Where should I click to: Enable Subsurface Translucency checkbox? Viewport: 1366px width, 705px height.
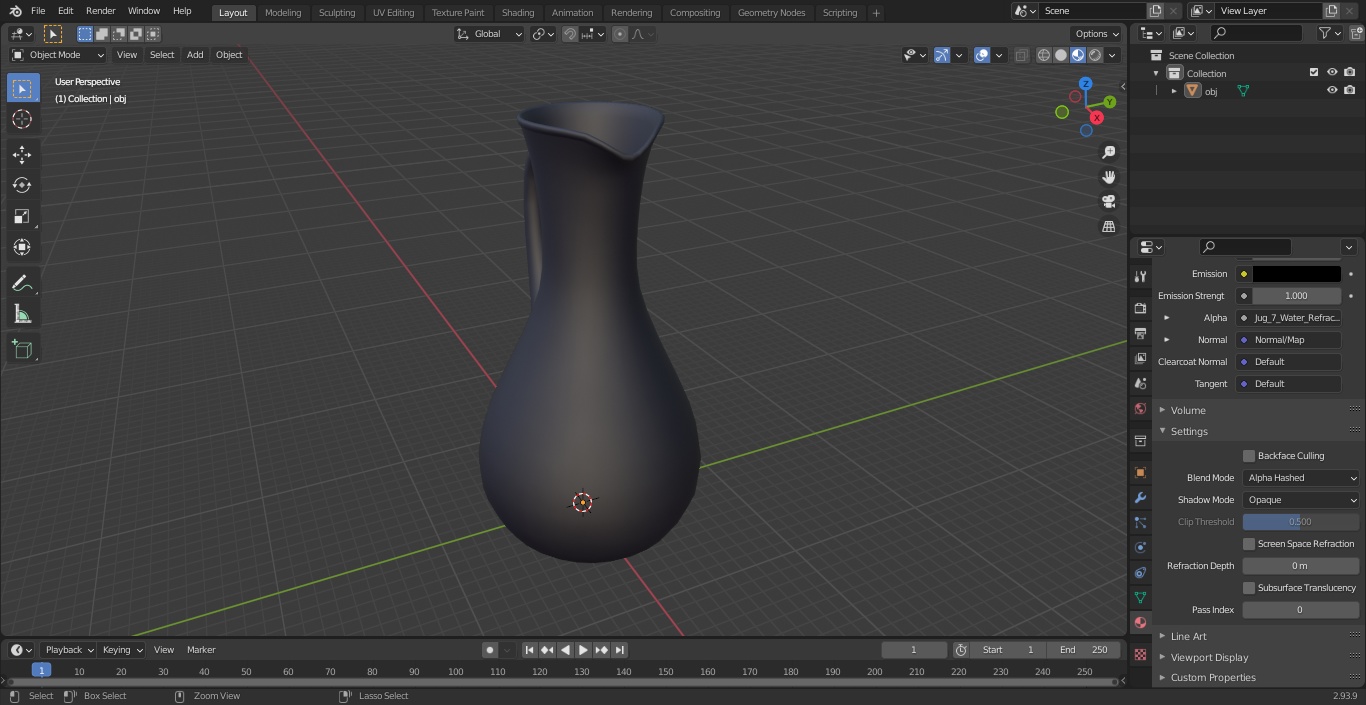tap(1249, 588)
